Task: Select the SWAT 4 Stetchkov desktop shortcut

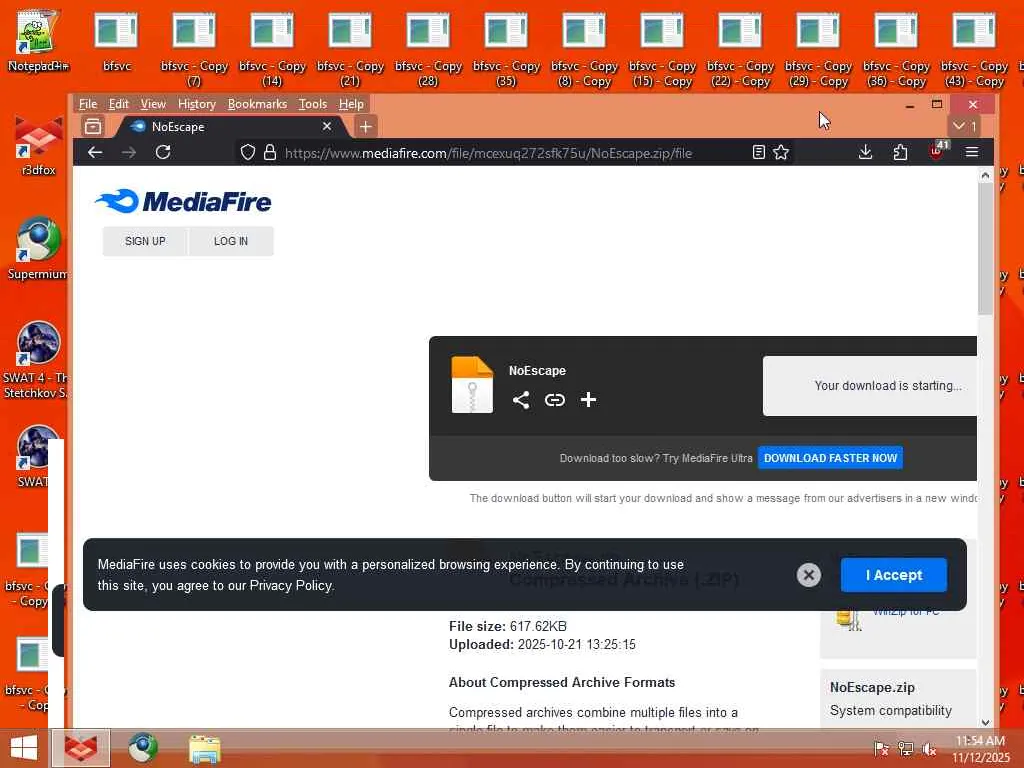Action: (37, 360)
